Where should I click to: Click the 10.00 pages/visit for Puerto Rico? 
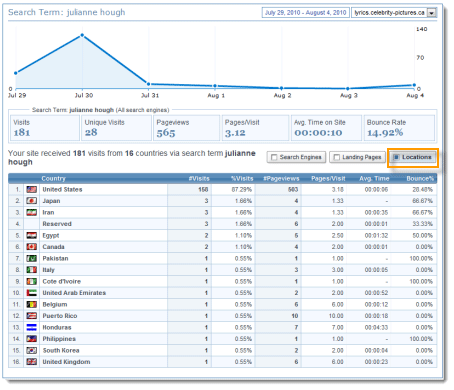pos(336,316)
